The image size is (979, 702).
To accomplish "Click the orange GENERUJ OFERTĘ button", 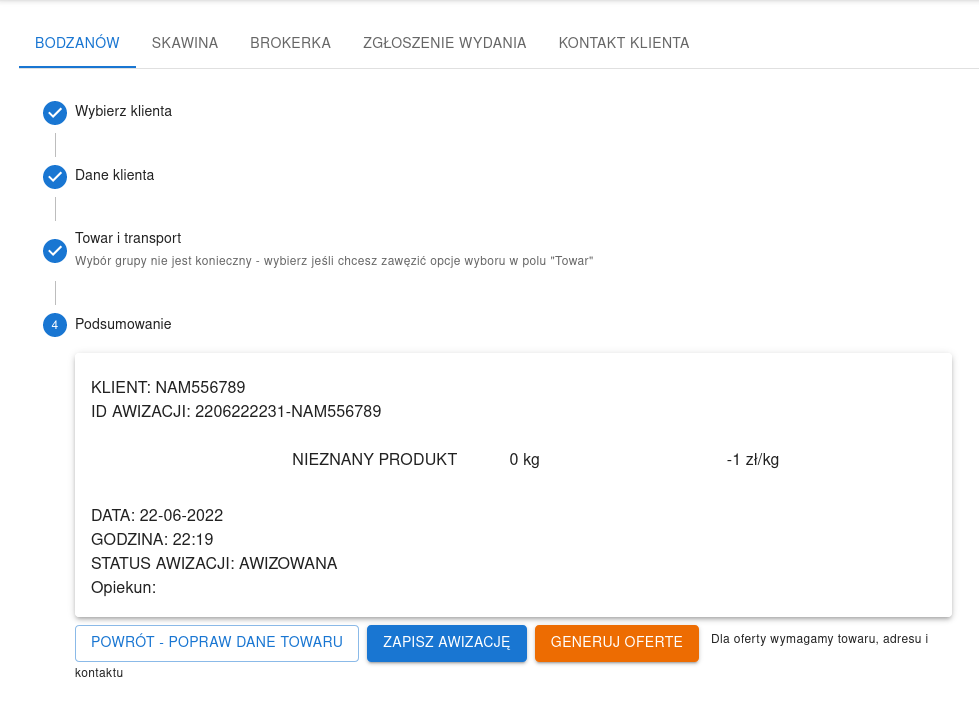I will tap(616, 643).
